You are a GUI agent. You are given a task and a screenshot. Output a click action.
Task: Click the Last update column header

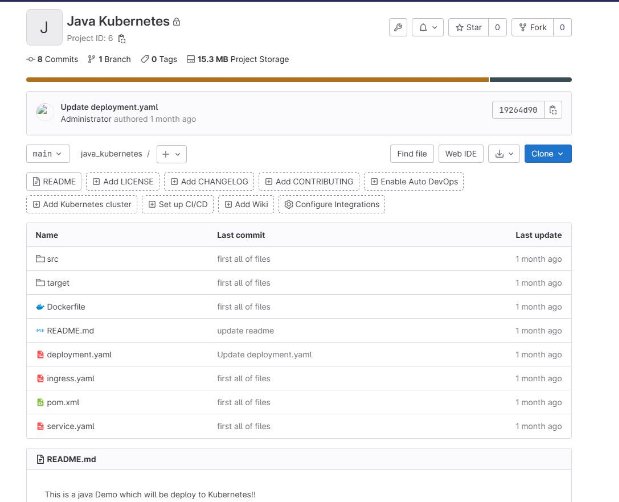(x=538, y=235)
